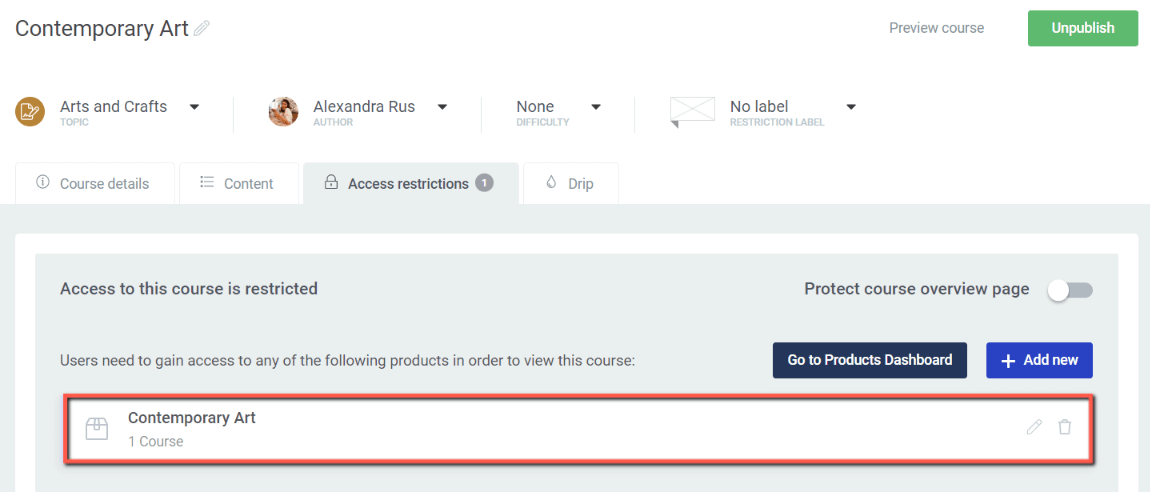1150x492 pixels.
Task: Click the Drip droplet icon
Action: [x=552, y=183]
